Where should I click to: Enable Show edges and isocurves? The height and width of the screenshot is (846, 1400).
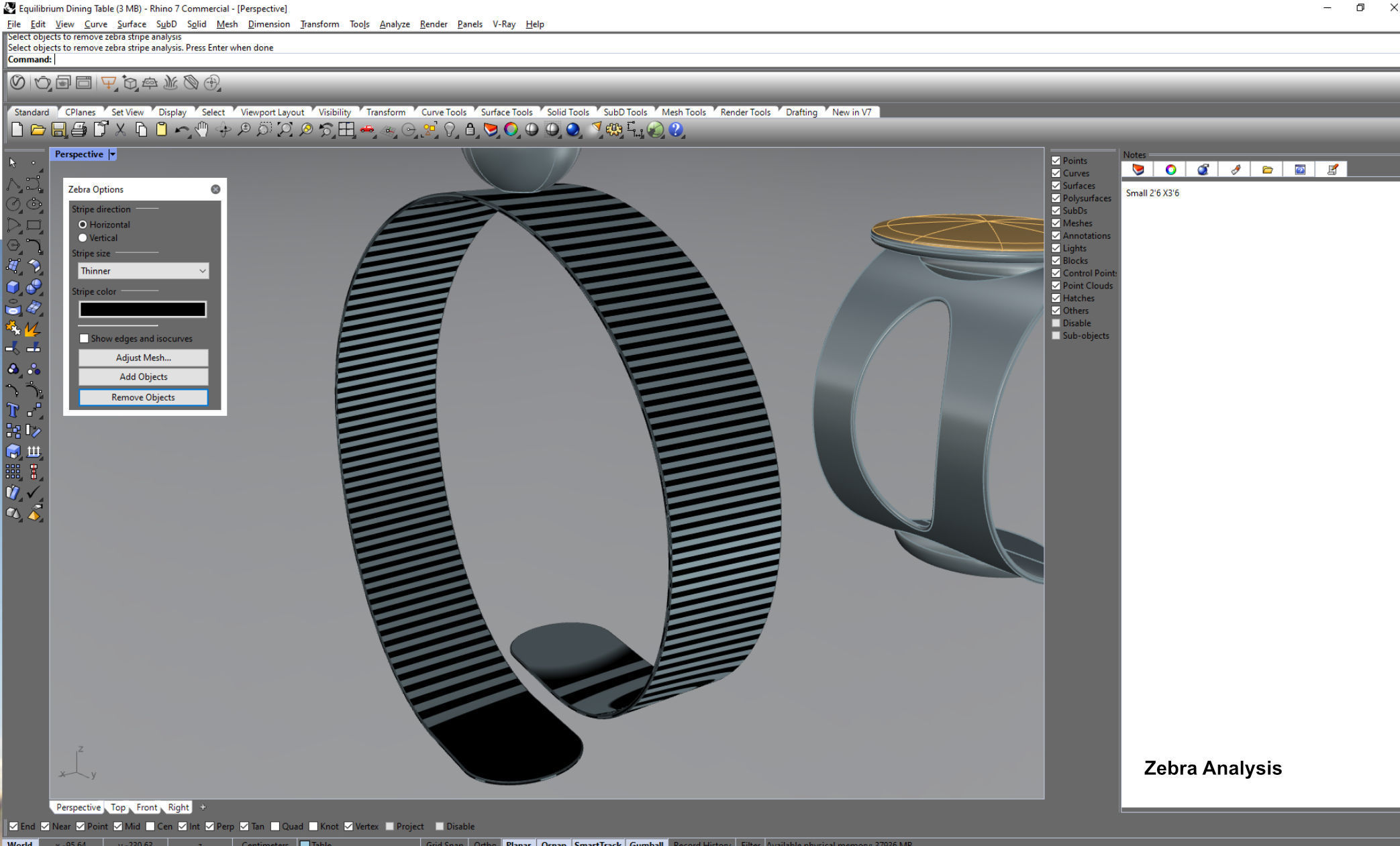[85, 339]
